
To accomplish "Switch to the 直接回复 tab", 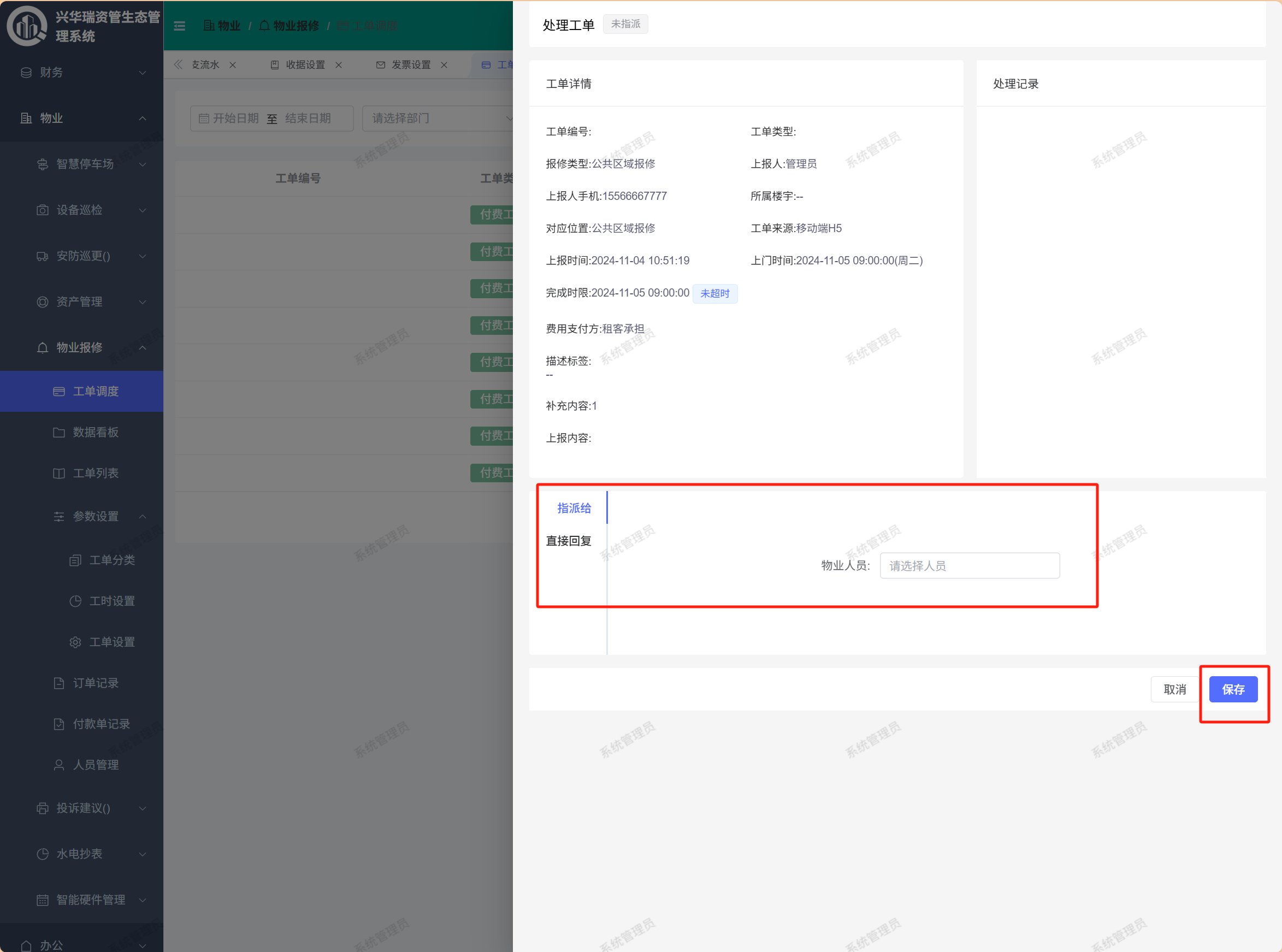I will 569,541.
